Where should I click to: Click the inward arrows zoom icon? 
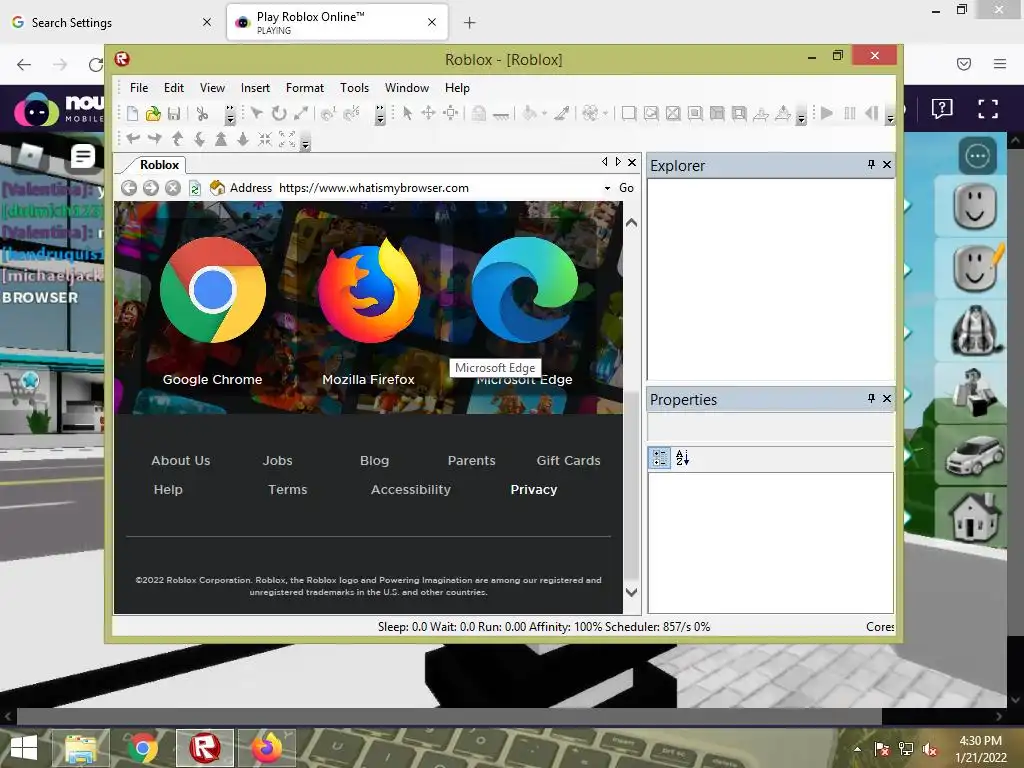pyautogui.click(x=264, y=138)
